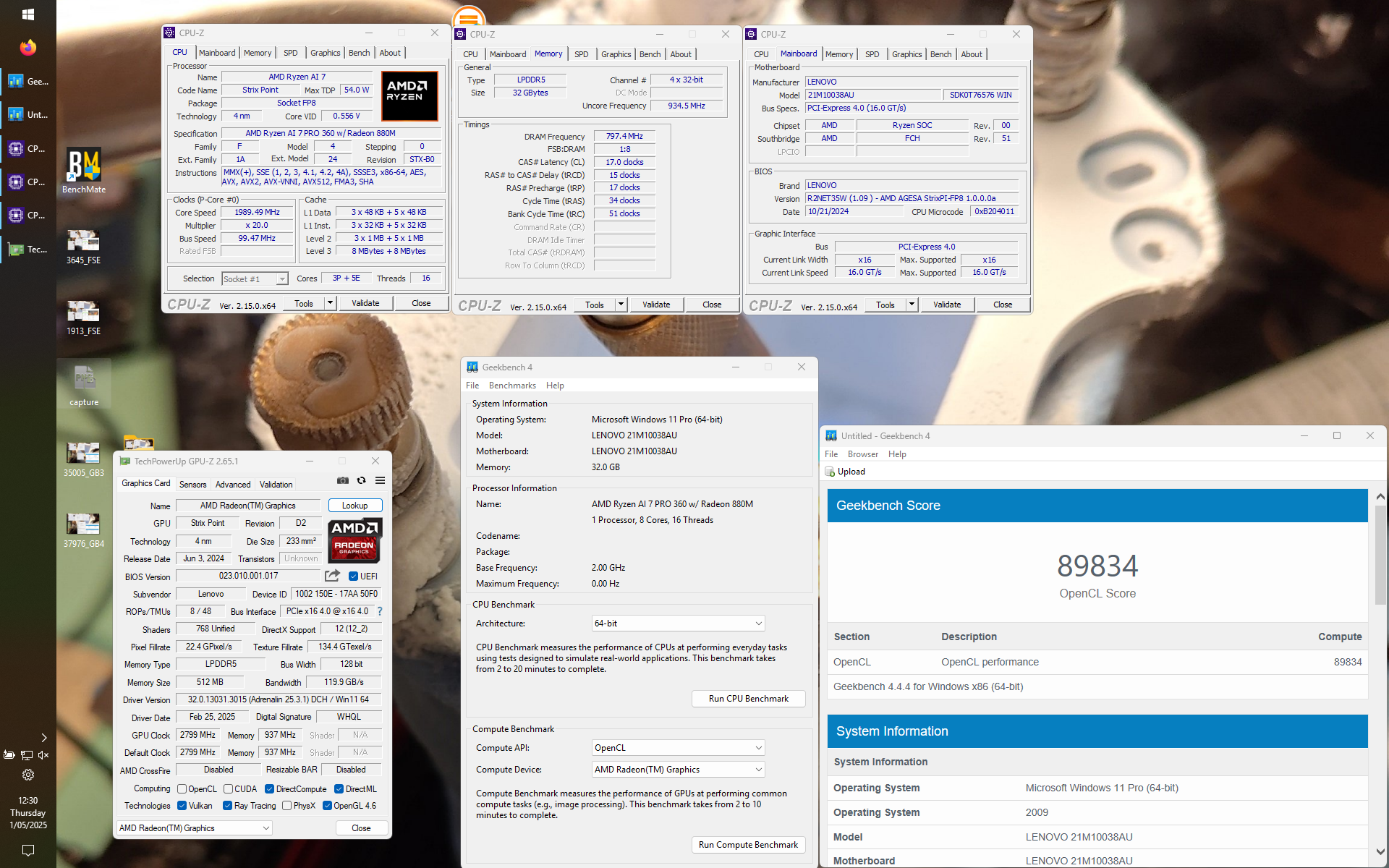Toggle the DirectML checkbox
Image resolution: width=1389 pixels, height=868 pixels.
pyautogui.click(x=339, y=789)
